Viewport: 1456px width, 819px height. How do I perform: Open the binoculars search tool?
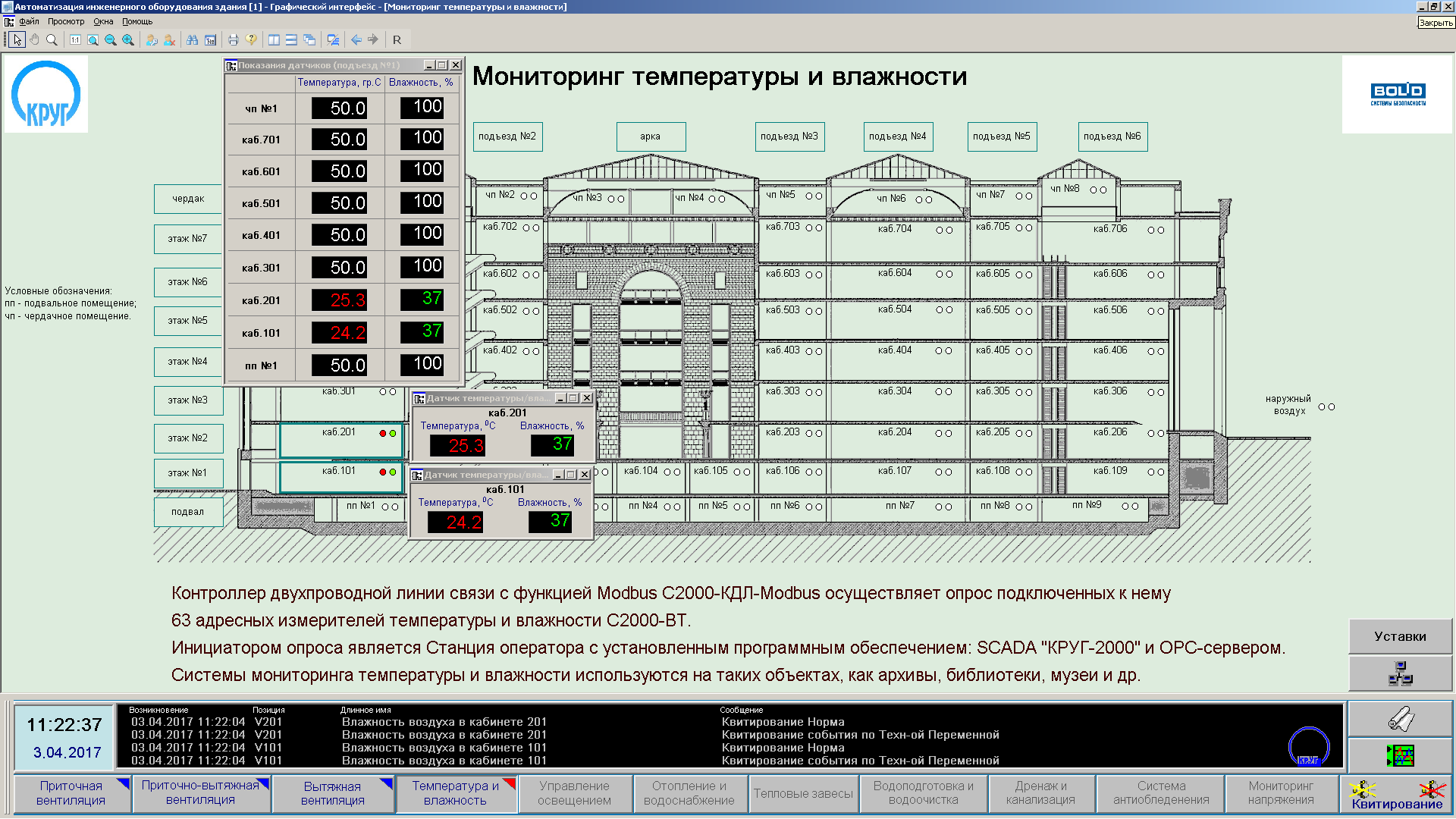[x=192, y=39]
